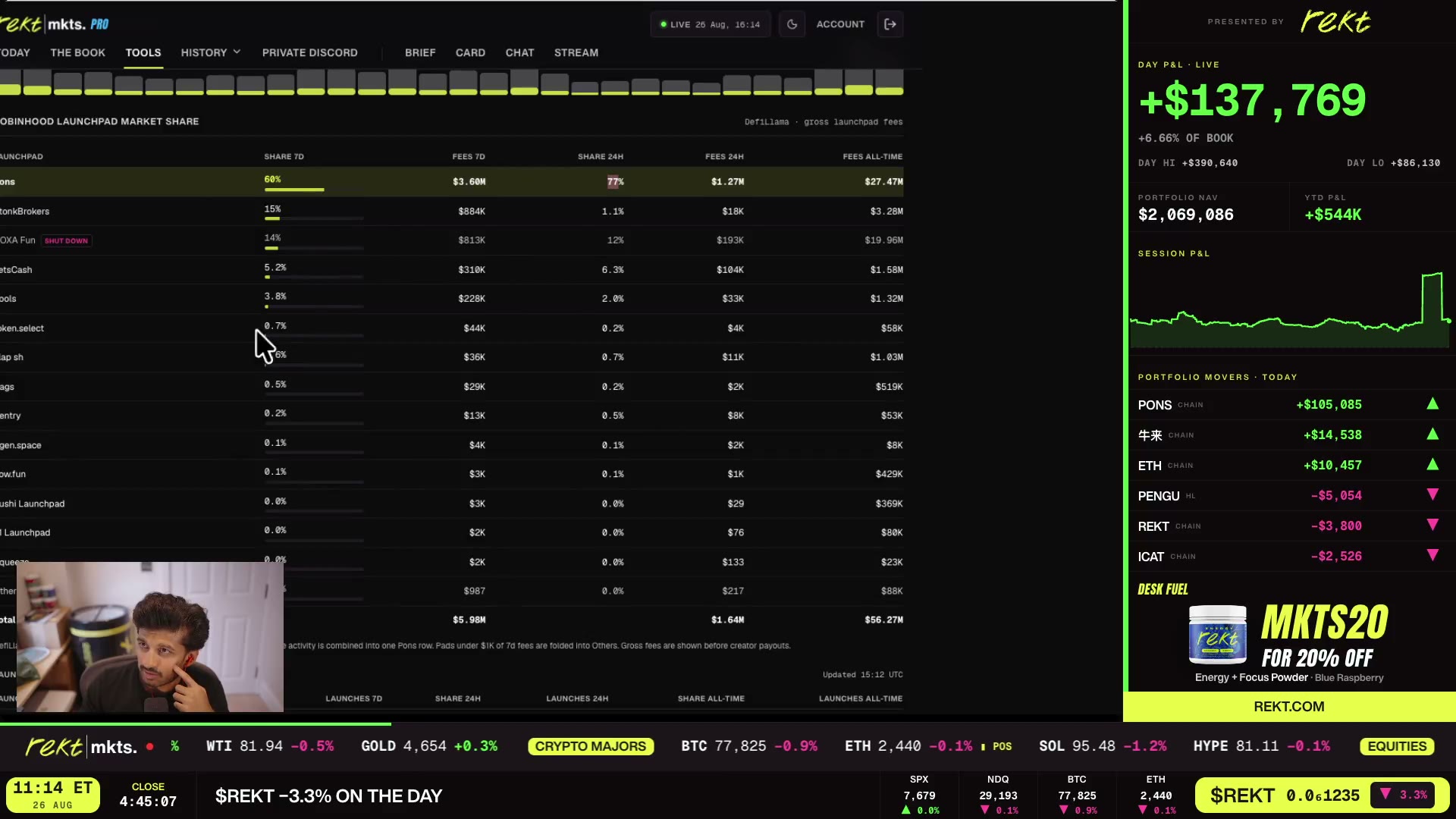This screenshot has width=1456, height=819.
Task: Click the webcam video overlay
Action: 150,637
